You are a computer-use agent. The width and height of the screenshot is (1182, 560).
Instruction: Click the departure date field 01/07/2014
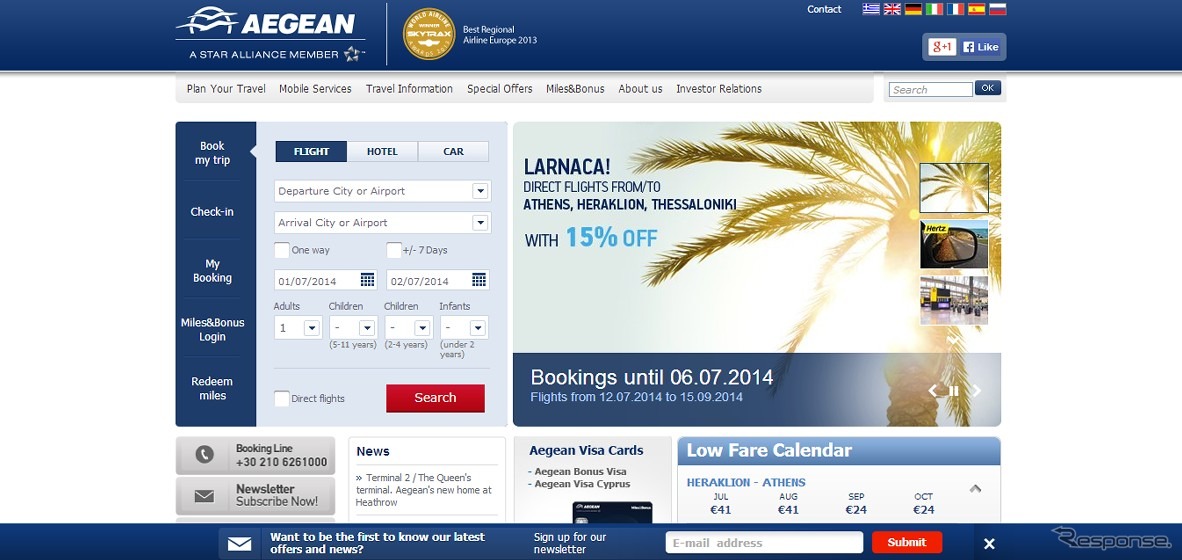coord(326,280)
